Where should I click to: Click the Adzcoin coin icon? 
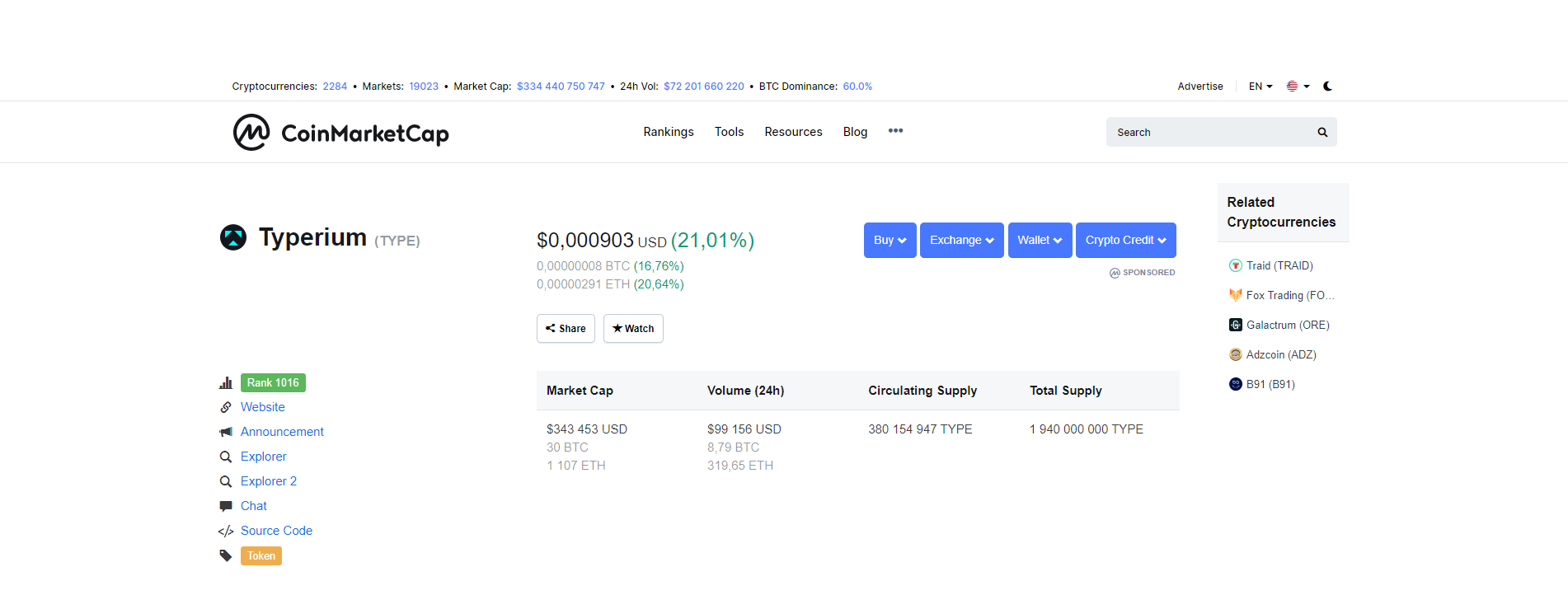[x=1235, y=354]
